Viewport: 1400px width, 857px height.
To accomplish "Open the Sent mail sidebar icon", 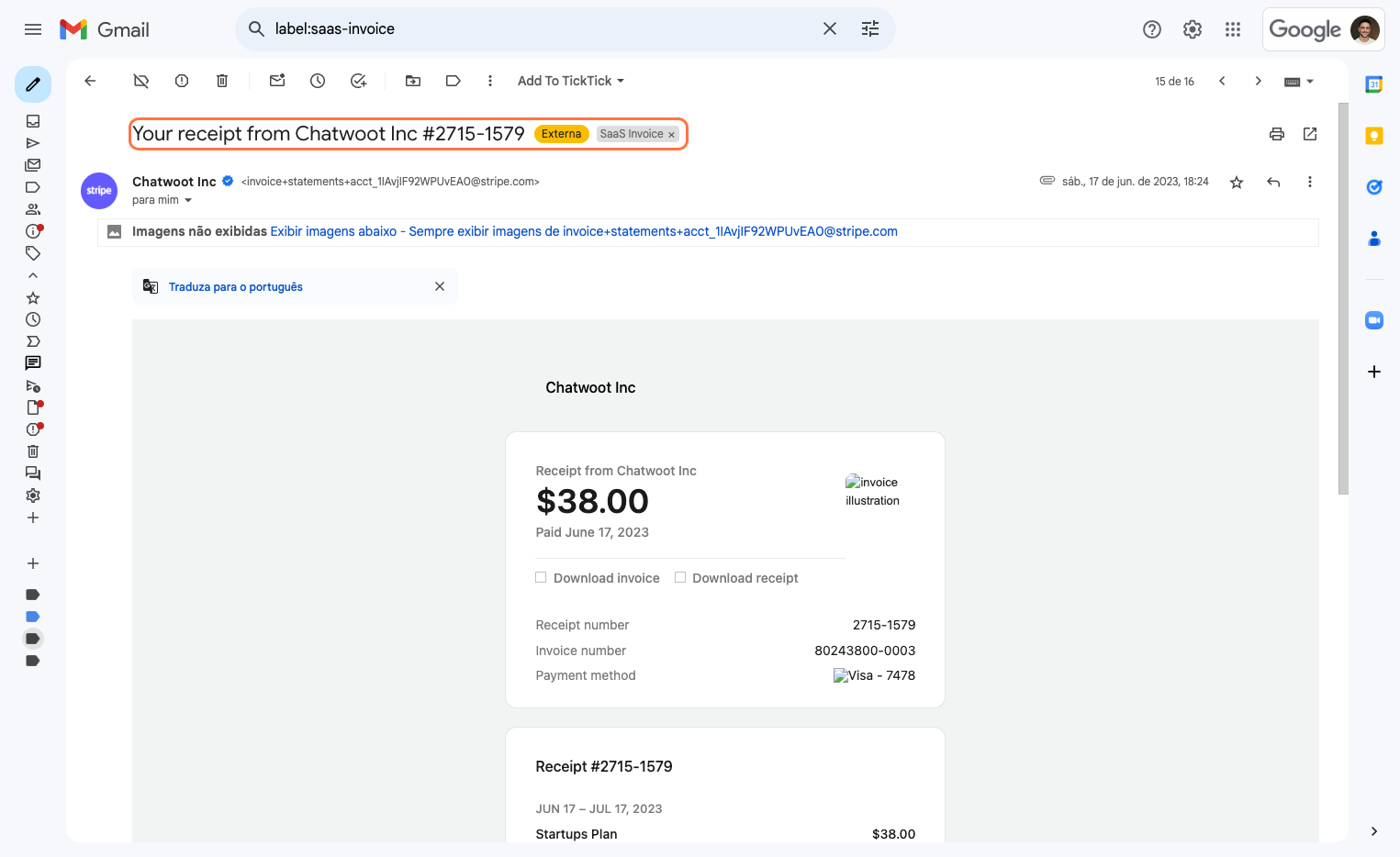I will (x=33, y=143).
